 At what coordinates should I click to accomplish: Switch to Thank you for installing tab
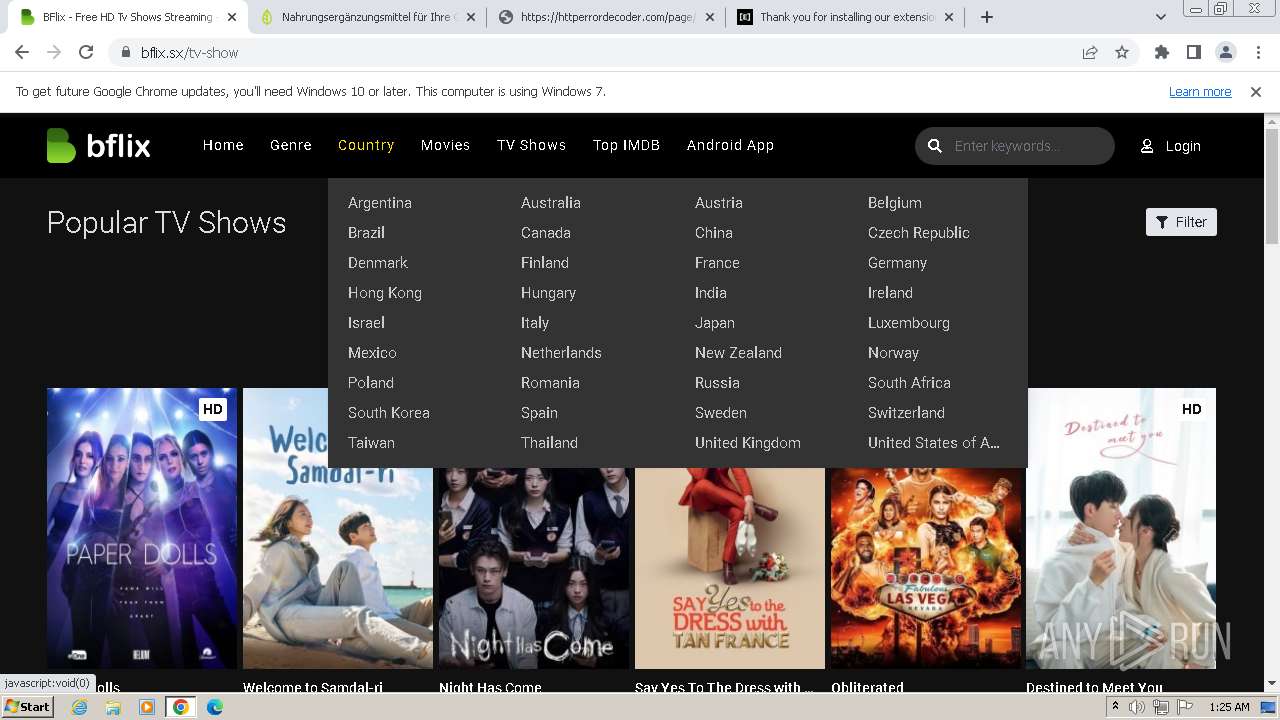[x=846, y=17]
